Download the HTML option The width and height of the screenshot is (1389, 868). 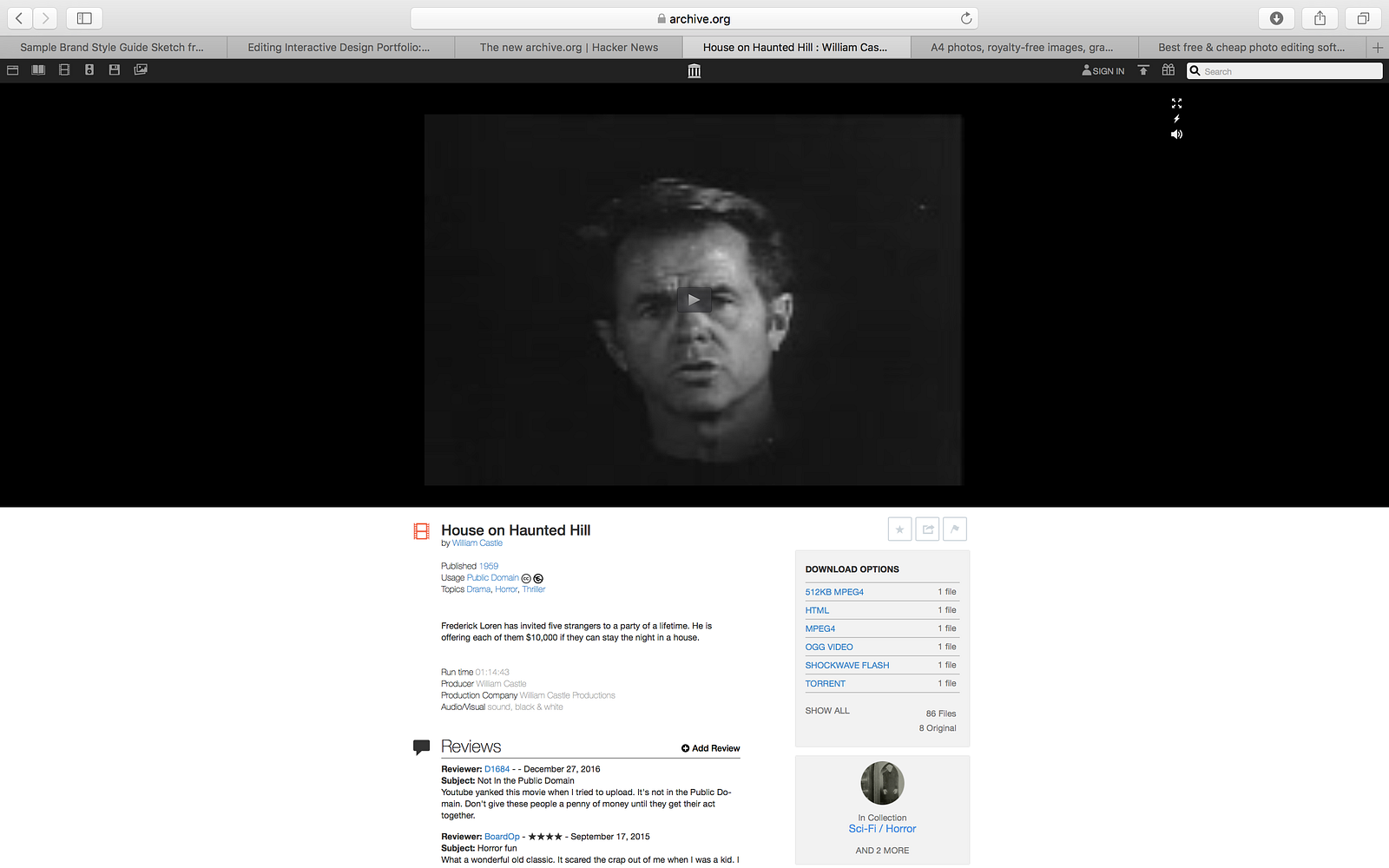[x=817, y=610]
